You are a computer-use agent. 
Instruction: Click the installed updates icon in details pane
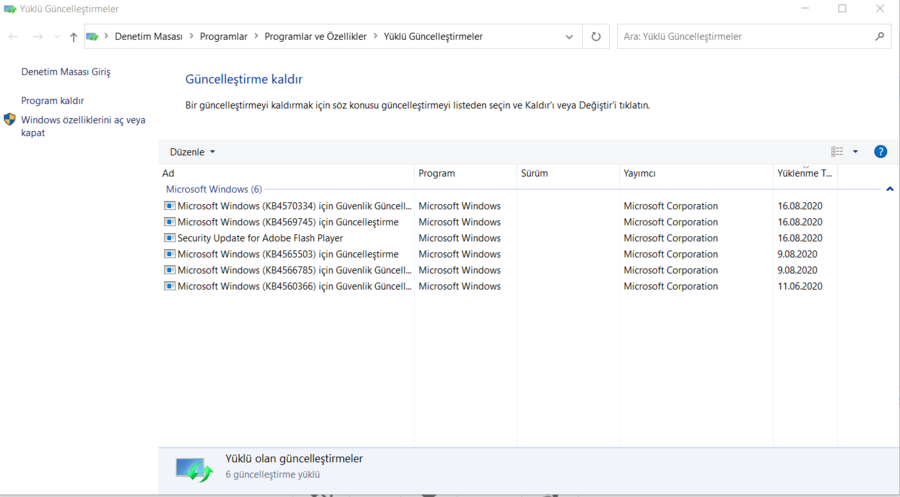coord(194,469)
